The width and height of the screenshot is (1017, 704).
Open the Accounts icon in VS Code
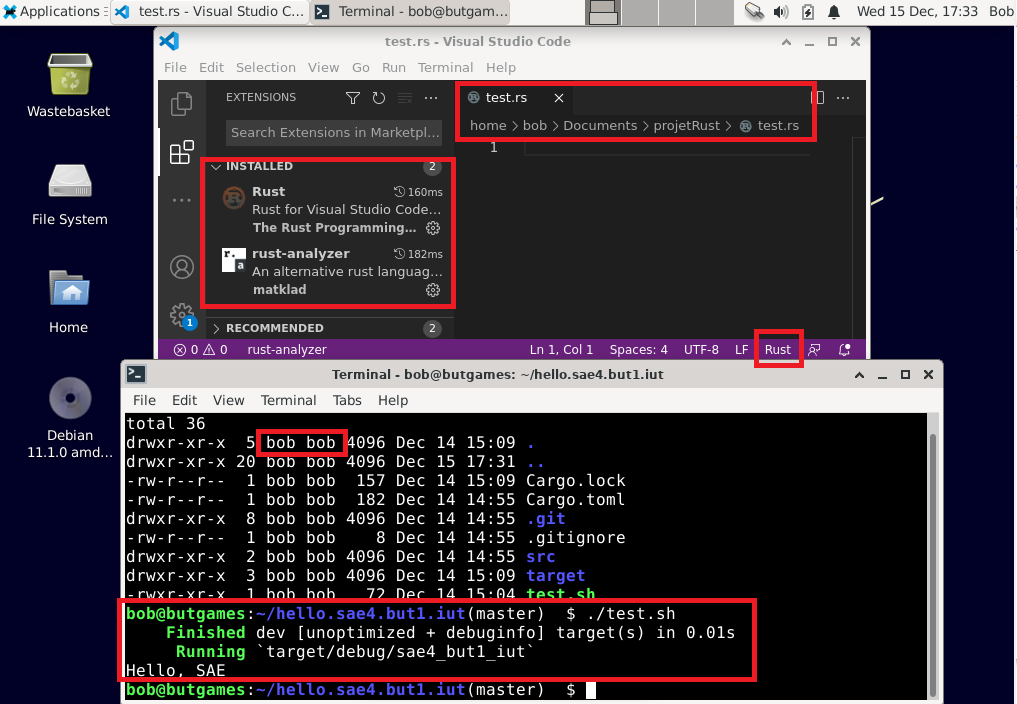coord(182,267)
